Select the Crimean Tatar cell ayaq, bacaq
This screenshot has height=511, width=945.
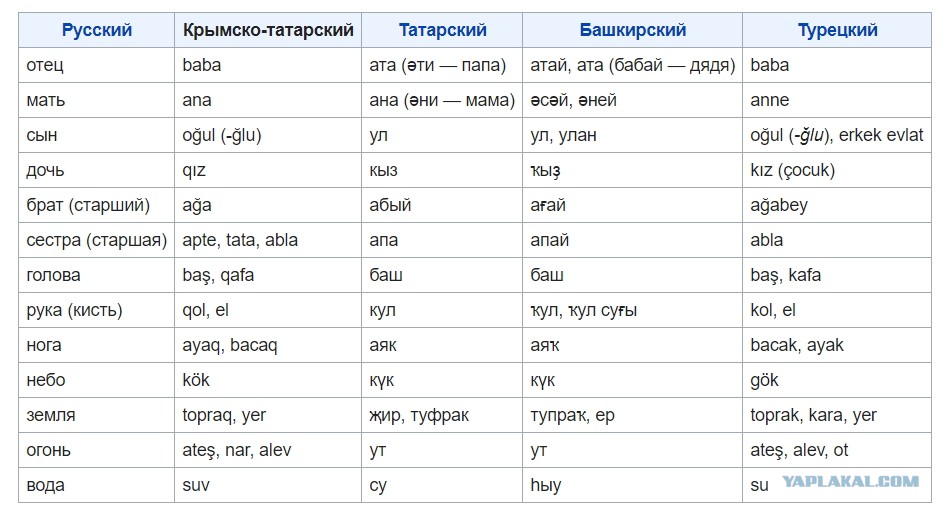tap(268, 345)
